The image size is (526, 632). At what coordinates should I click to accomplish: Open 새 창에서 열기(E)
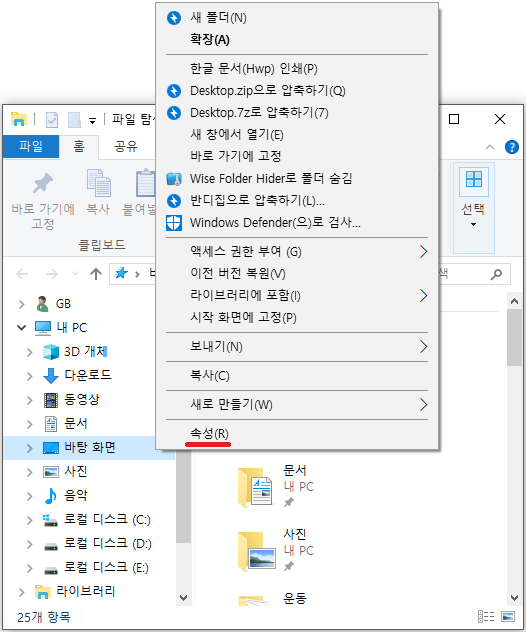[297, 134]
